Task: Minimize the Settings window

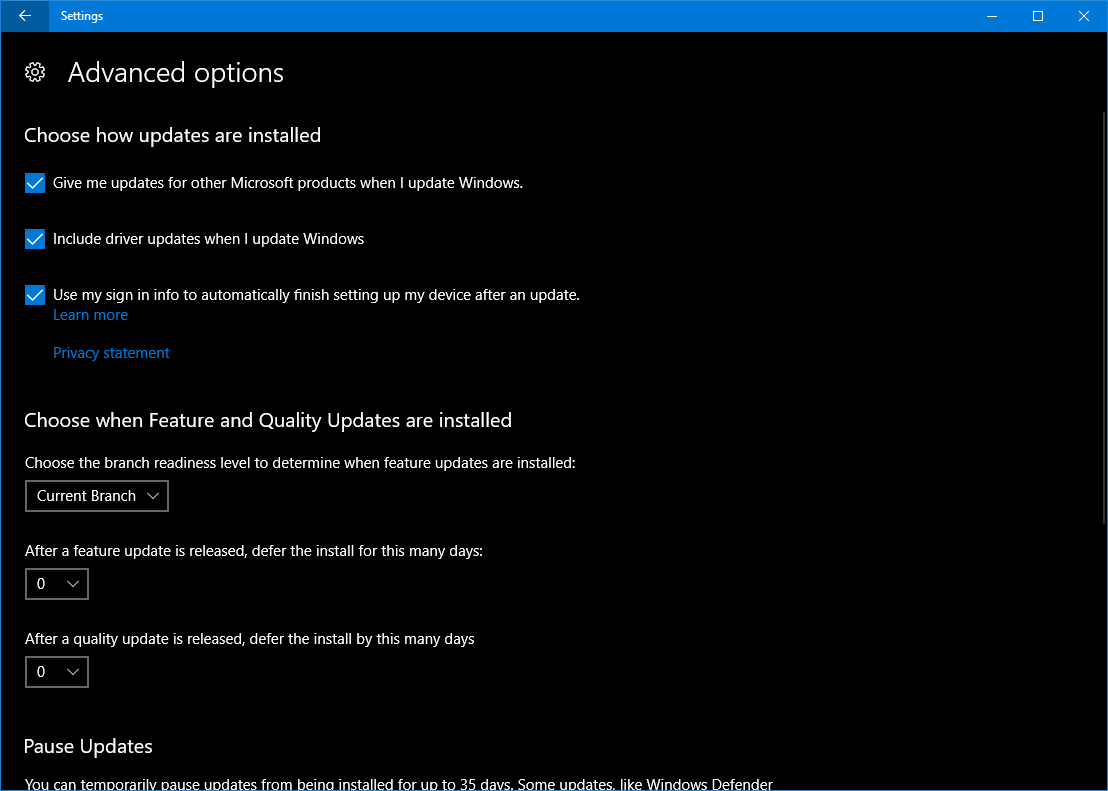Action: point(991,16)
